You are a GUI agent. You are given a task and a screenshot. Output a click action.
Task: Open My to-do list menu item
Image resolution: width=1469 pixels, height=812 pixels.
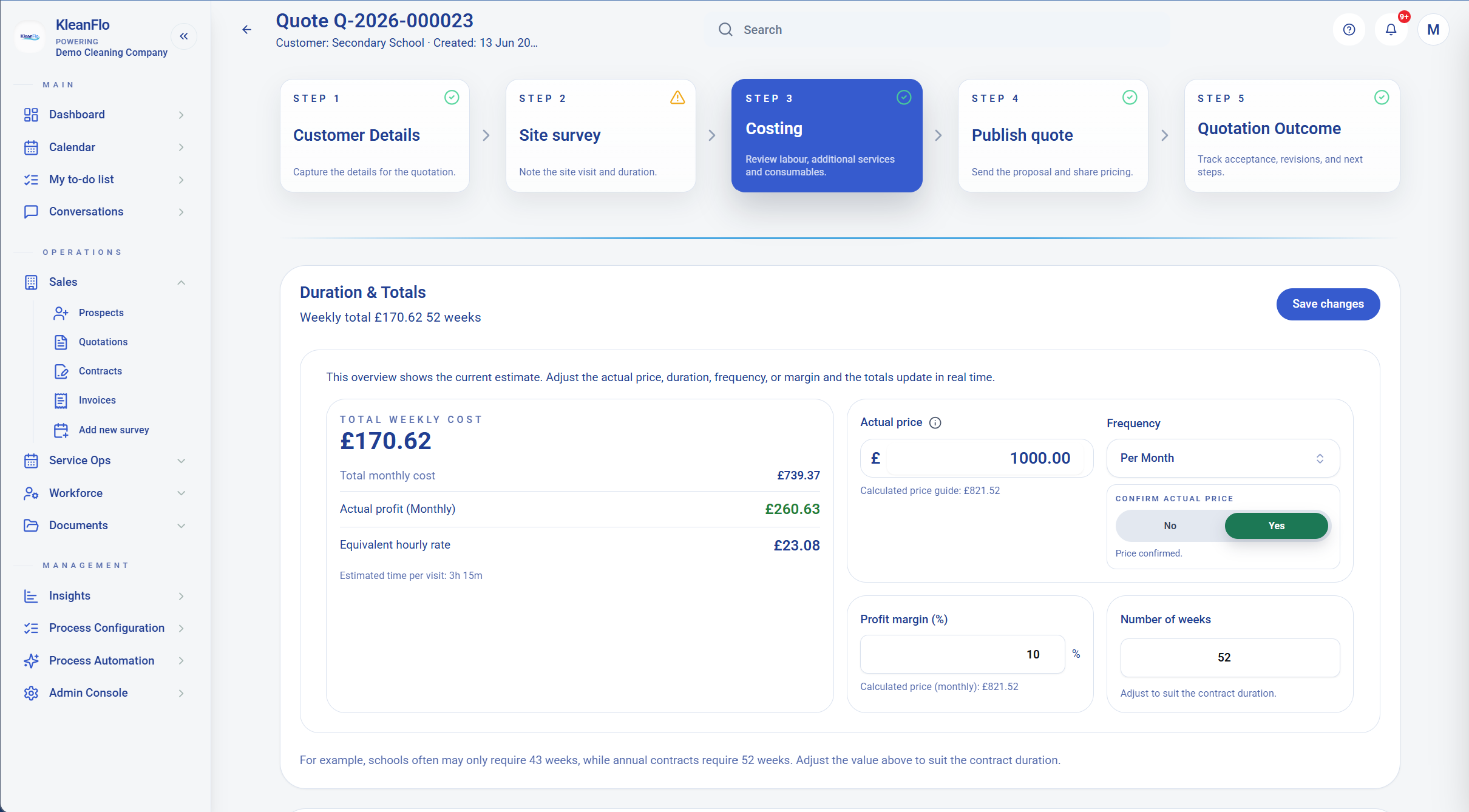tap(104, 180)
